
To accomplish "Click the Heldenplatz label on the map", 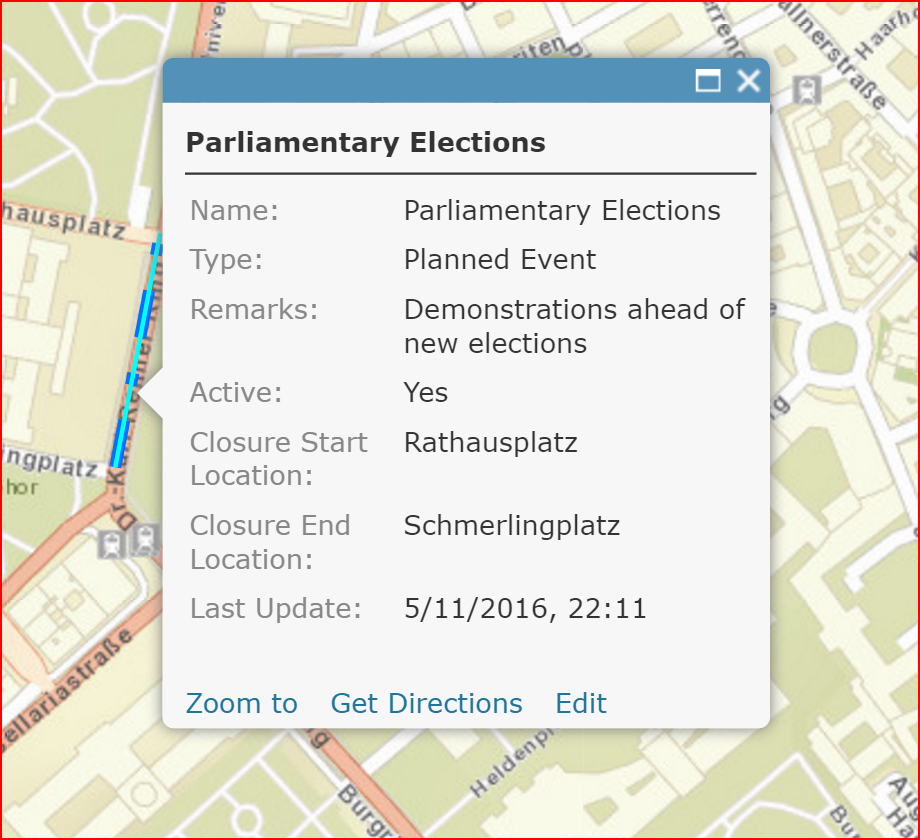I will (x=512, y=763).
